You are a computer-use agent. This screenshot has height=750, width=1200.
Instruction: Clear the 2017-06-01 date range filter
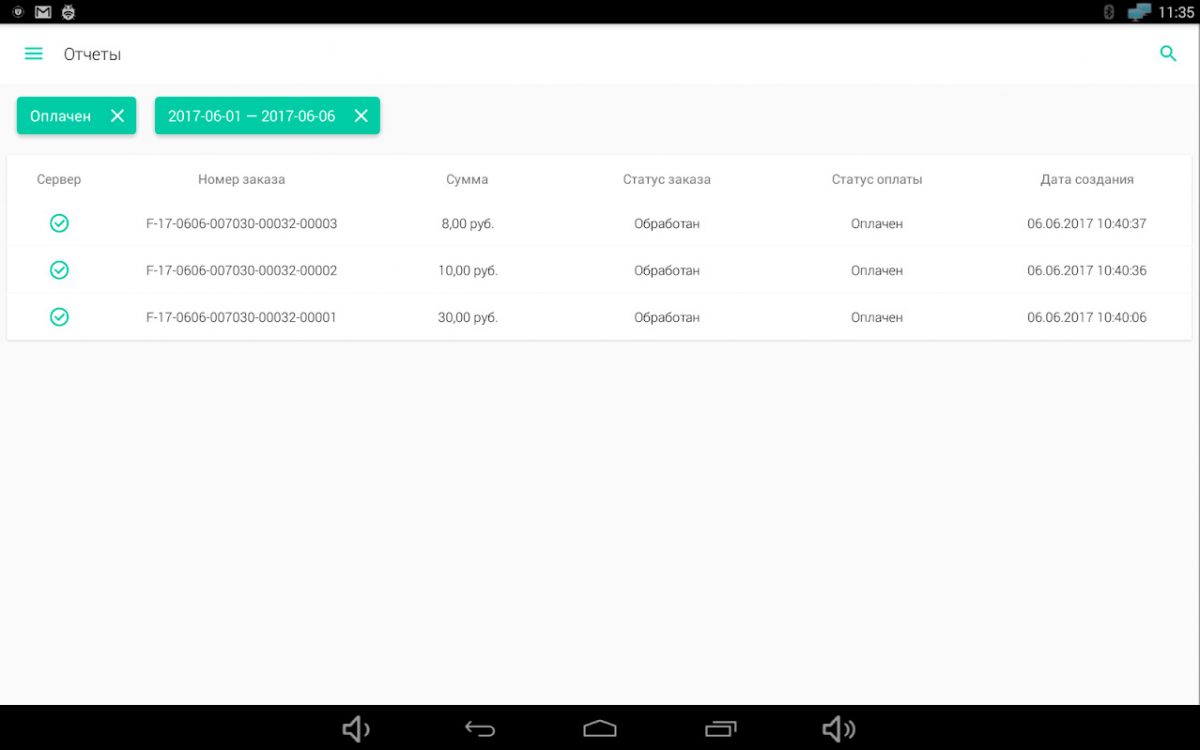pyautogui.click(x=361, y=115)
